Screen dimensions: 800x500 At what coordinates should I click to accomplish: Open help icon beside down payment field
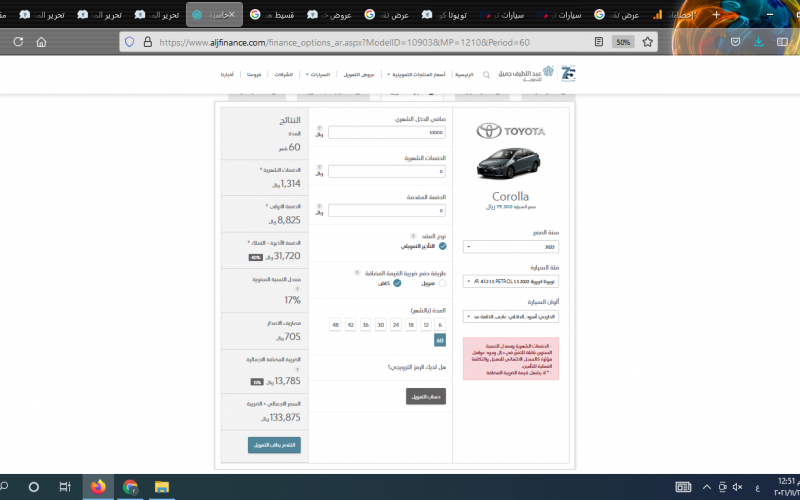(319, 206)
